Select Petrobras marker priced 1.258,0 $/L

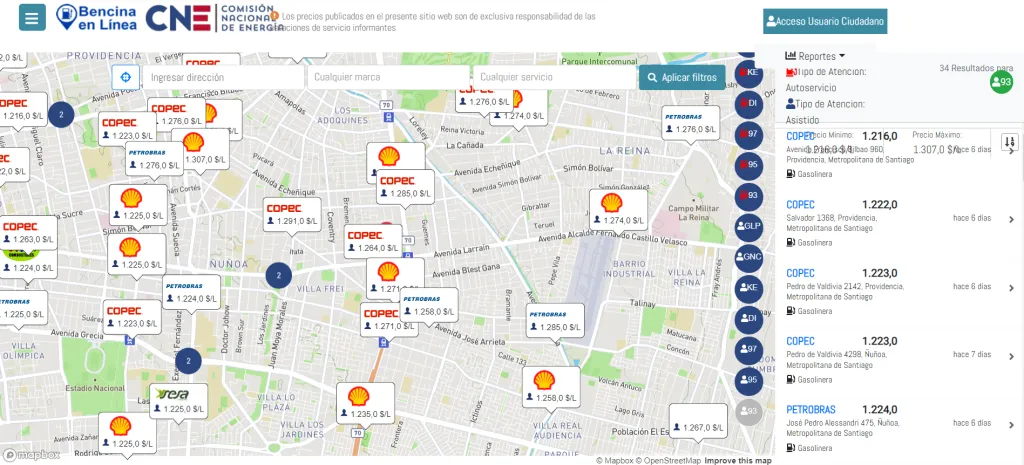[429, 305]
